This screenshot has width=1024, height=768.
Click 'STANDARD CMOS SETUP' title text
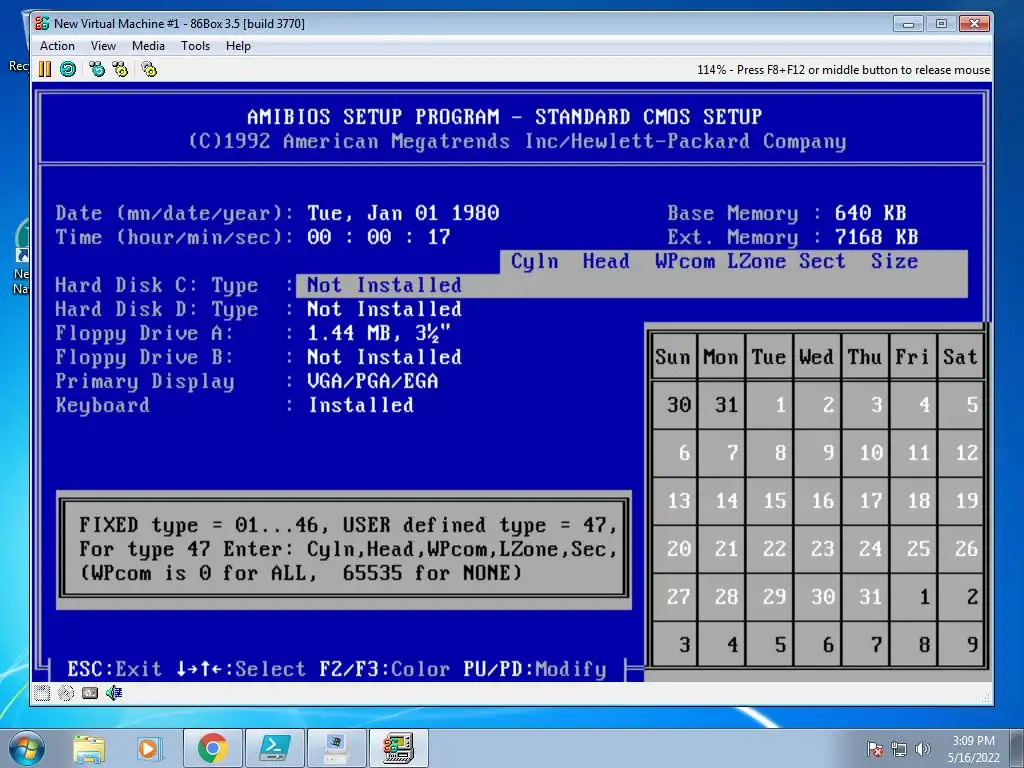click(648, 117)
